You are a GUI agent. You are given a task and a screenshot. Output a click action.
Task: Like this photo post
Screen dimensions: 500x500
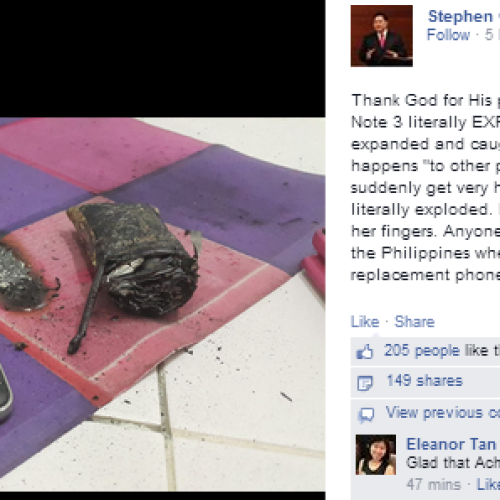[365, 322]
